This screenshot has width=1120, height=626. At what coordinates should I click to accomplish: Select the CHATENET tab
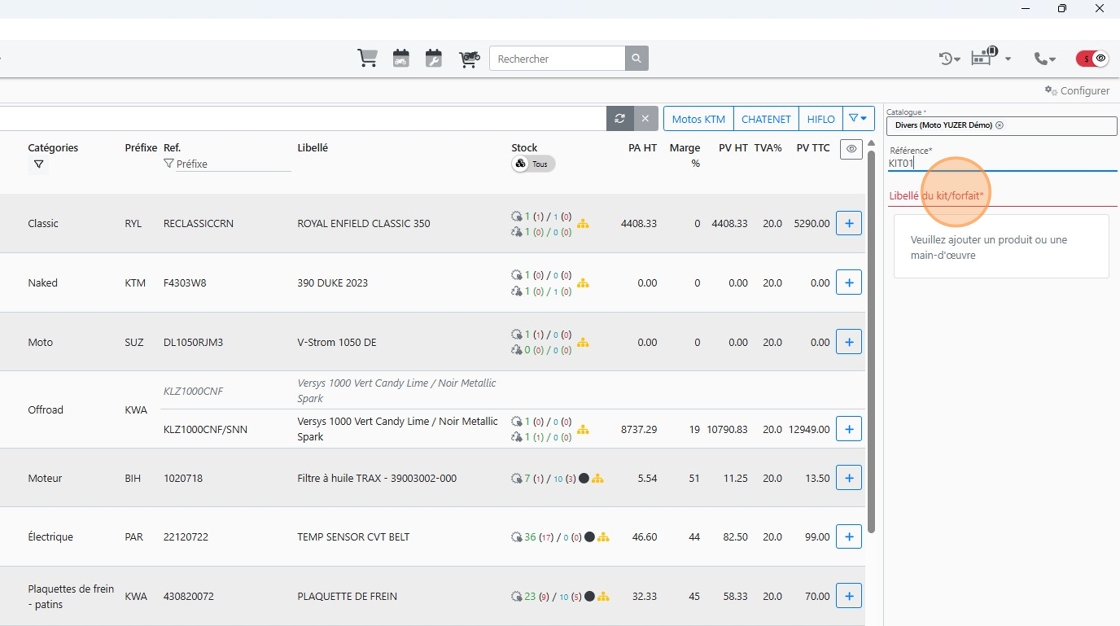(766, 119)
